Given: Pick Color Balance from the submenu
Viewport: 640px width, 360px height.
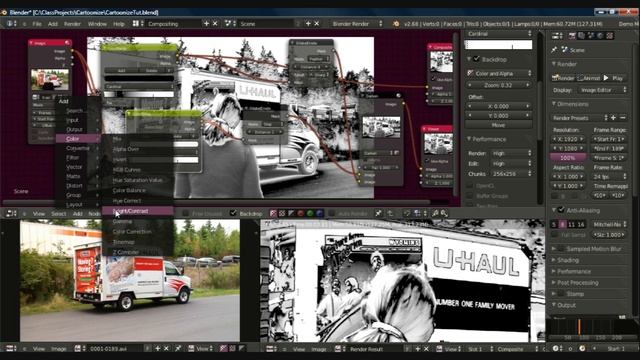Looking at the screenshot, I should click(129, 191).
